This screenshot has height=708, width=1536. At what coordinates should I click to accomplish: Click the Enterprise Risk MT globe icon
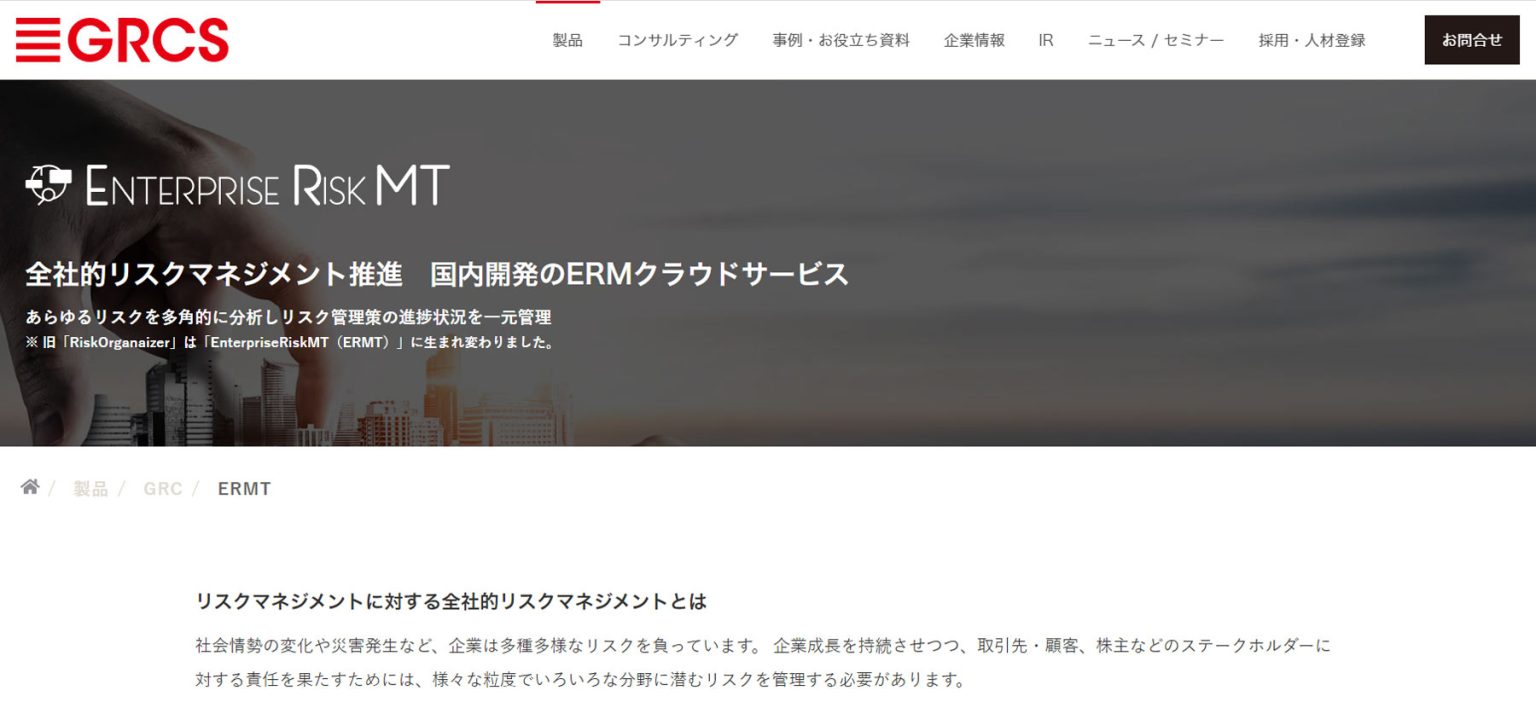[x=47, y=185]
